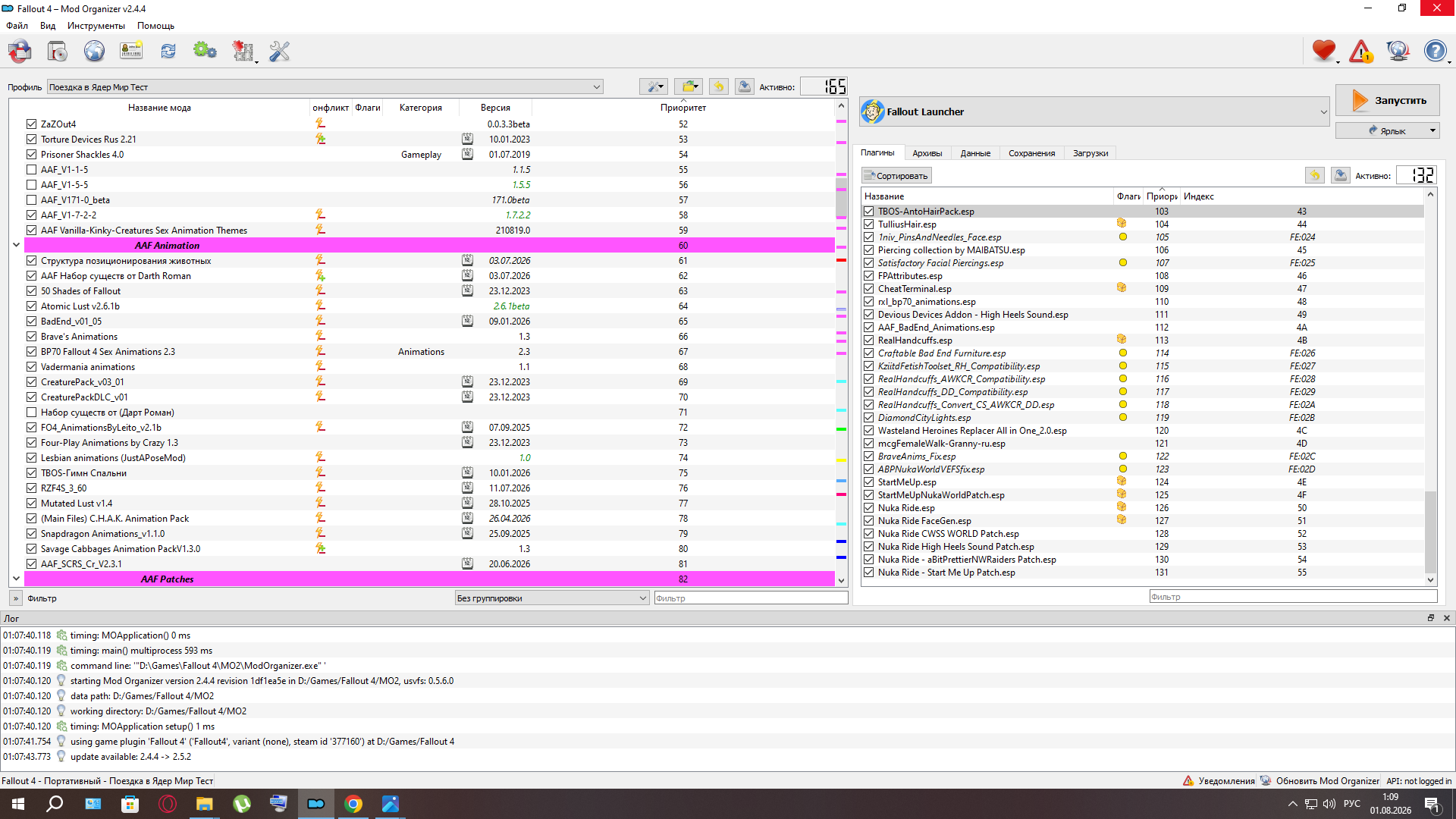Image resolution: width=1456 pixels, height=819 pixels.
Task: Expand the mod filter side panel
Action: pos(16,598)
